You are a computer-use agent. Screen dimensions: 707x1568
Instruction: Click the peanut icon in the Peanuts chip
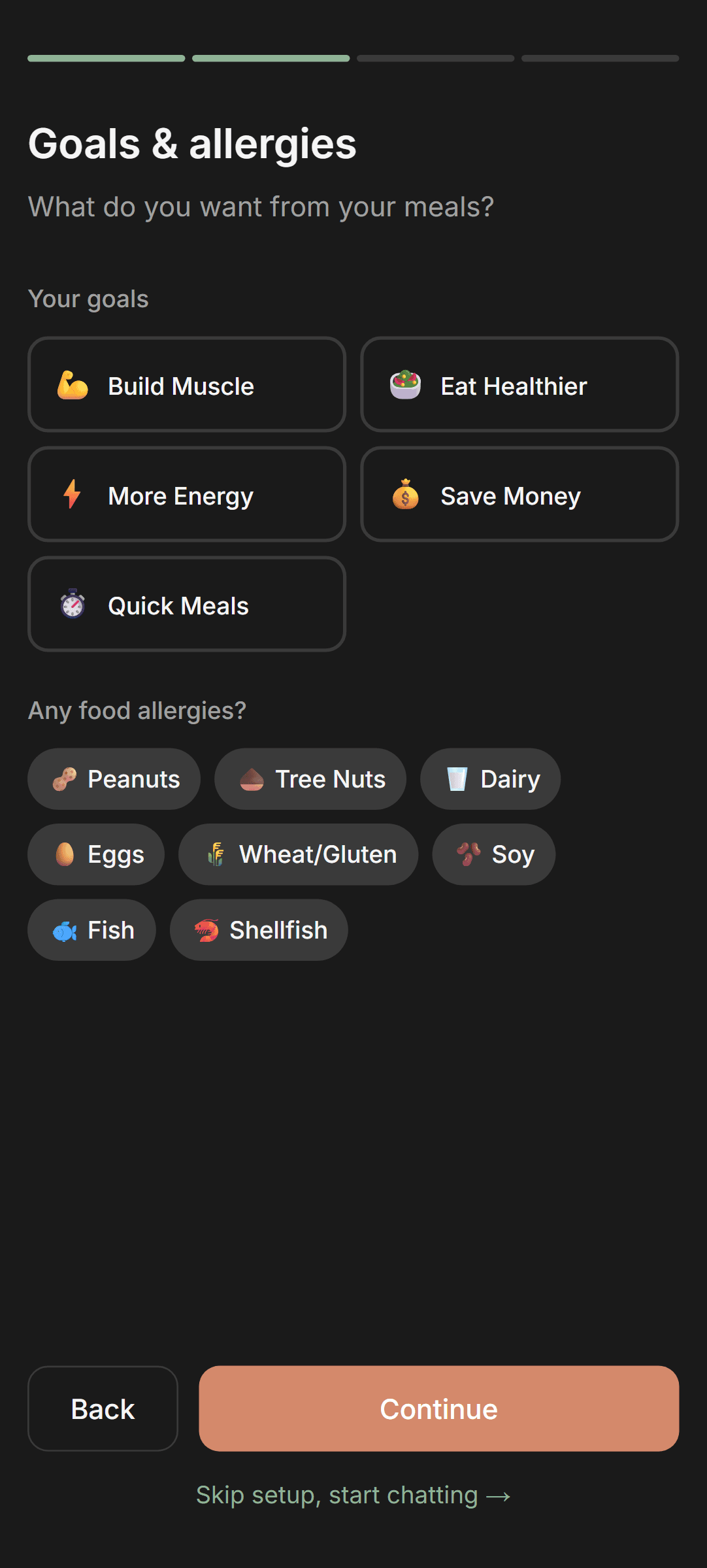(64, 778)
